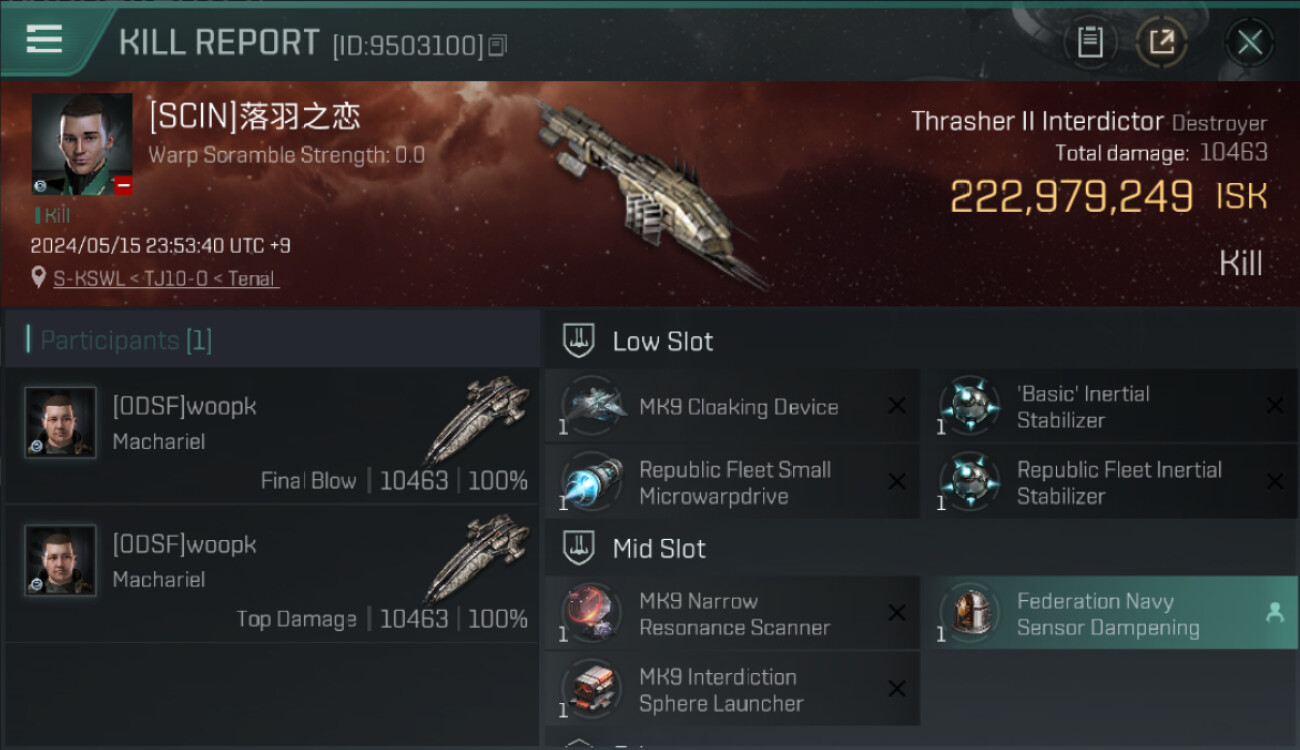
Task: Share kill report via export icon
Action: click(1162, 42)
